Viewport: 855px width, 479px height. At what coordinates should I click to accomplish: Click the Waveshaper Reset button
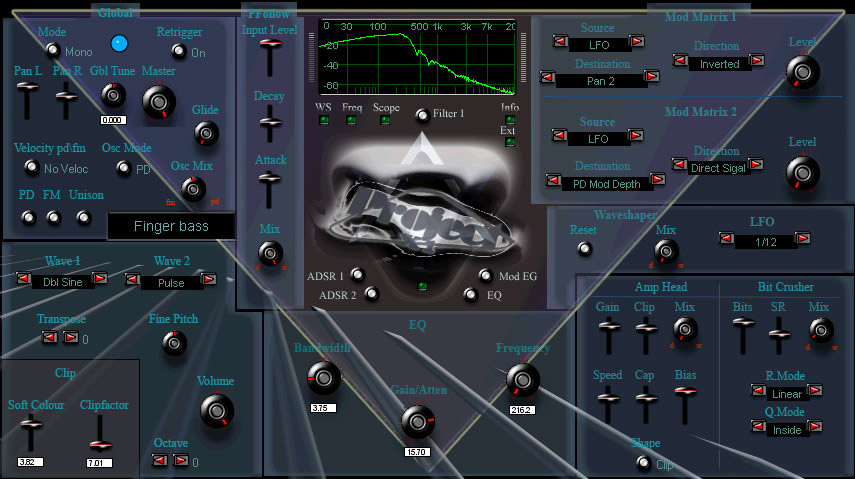pyautogui.click(x=585, y=249)
